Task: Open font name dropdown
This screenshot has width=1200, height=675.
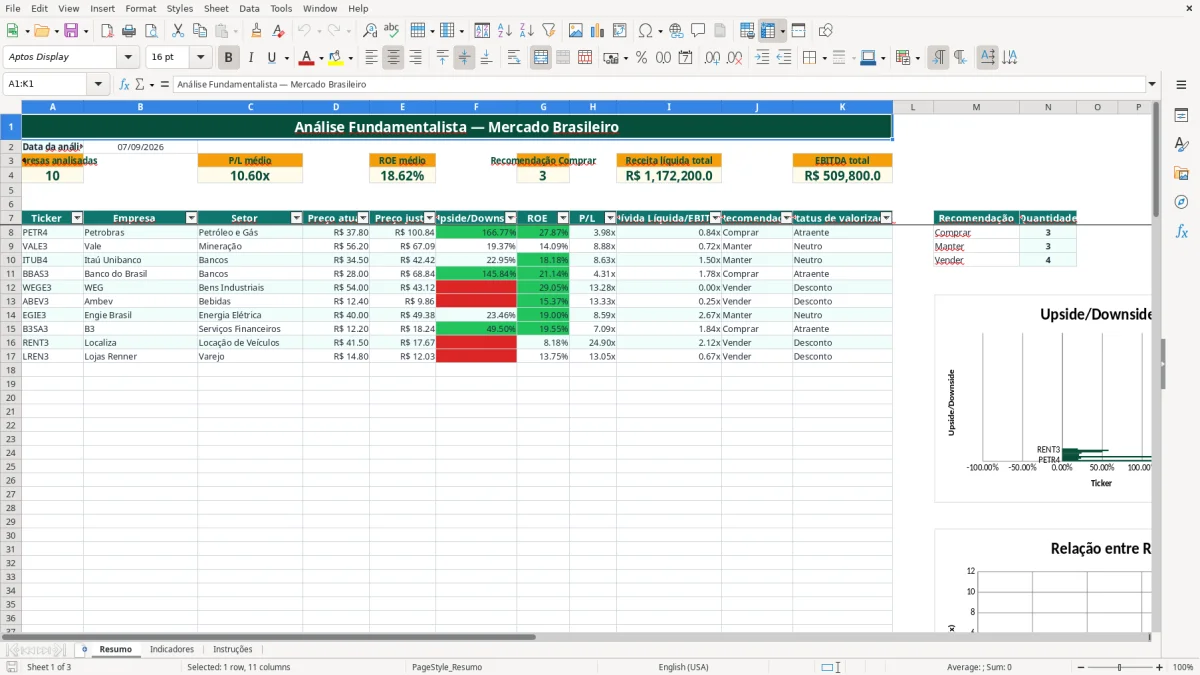Action: pos(128,58)
